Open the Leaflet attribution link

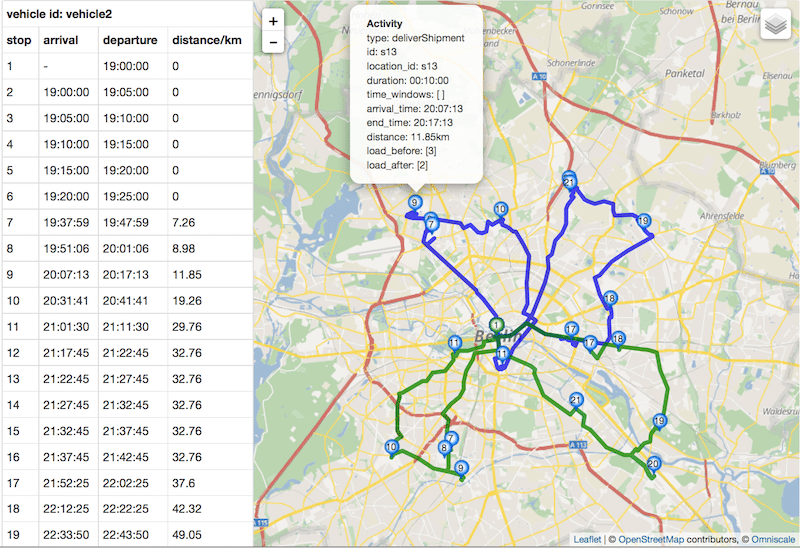(x=588, y=539)
